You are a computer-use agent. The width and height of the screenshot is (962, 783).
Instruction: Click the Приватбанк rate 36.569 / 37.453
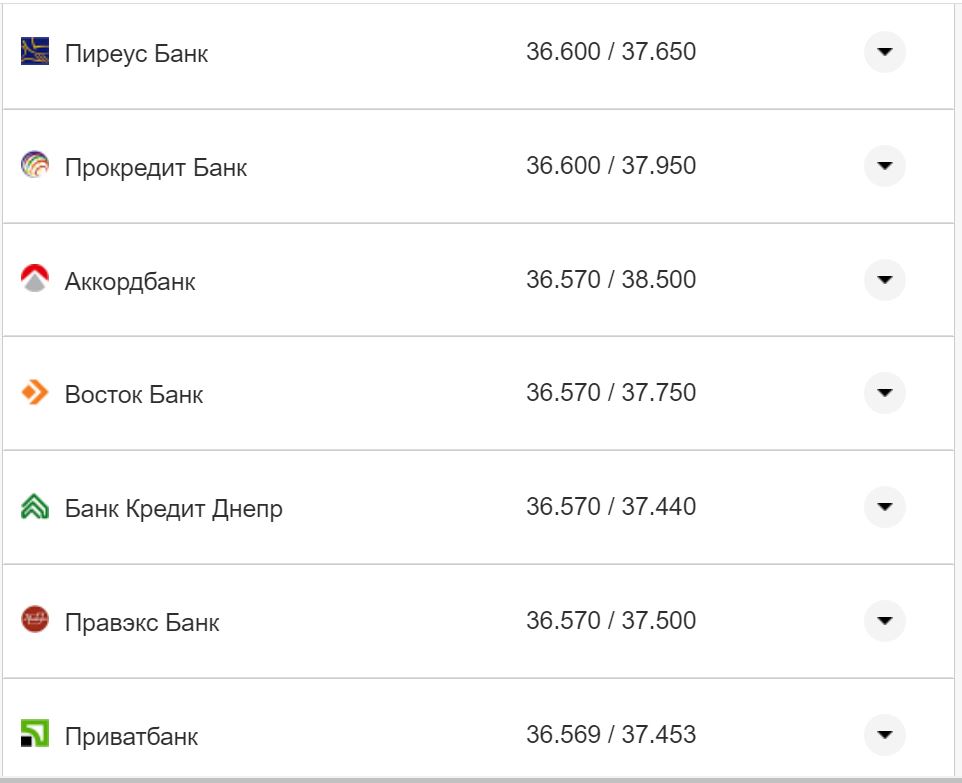(610, 735)
